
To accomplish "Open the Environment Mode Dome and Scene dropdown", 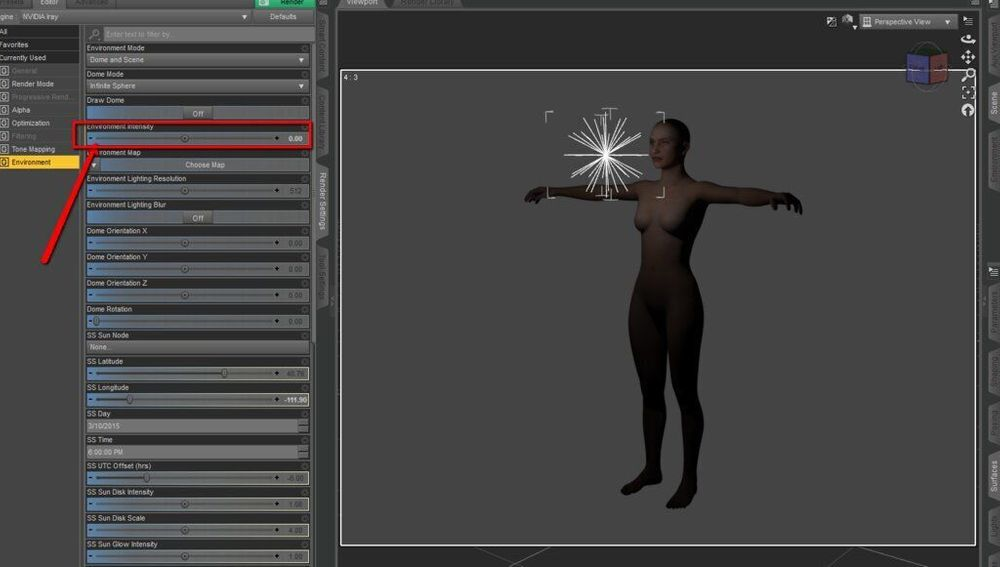I will pyautogui.click(x=198, y=60).
